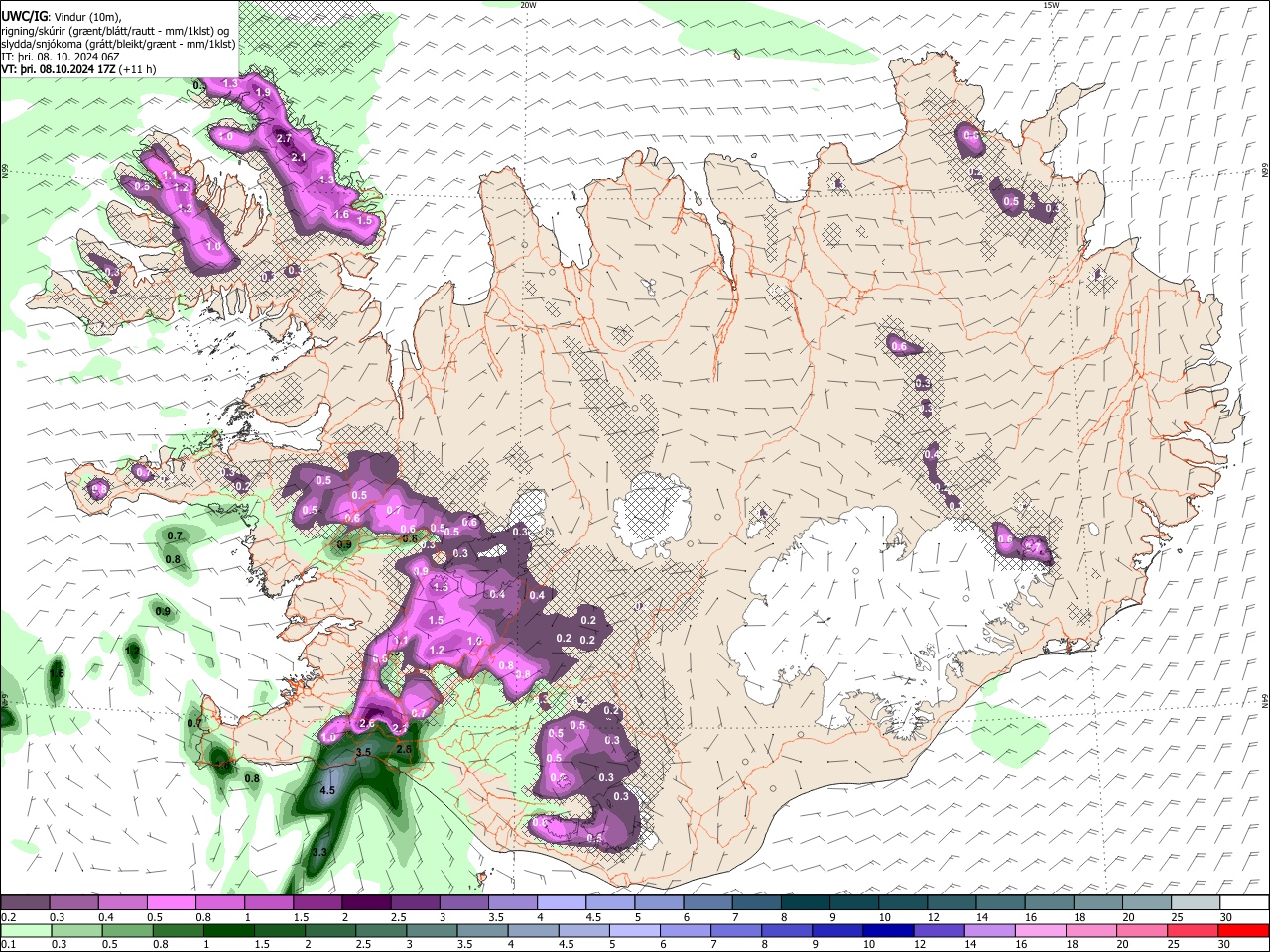Pick the violet 14 swatch in bottom legend row
This screenshot has height=952, width=1270.
pyautogui.click(x=988, y=930)
